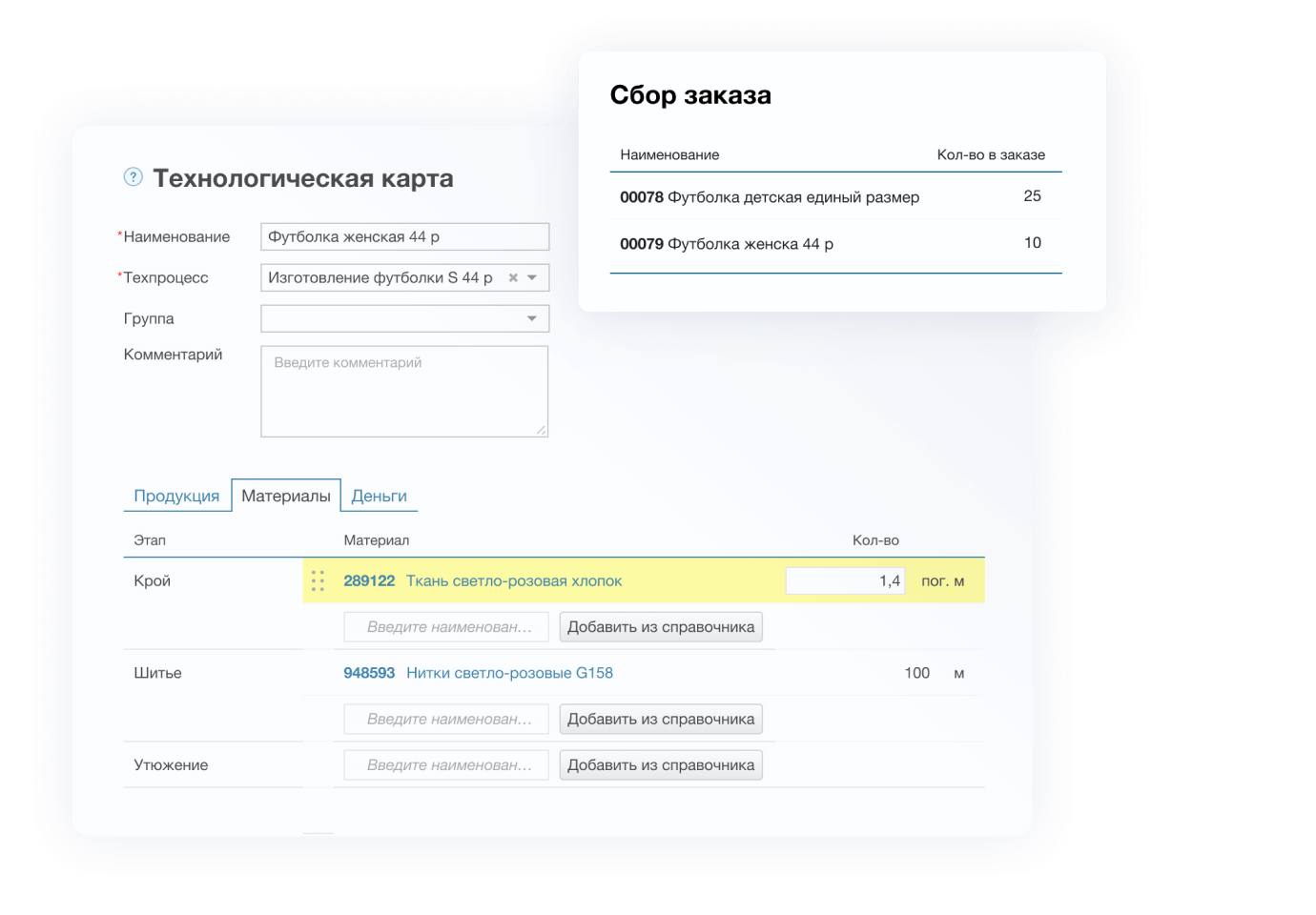The image size is (1316, 915).
Task: Open the Группа dropdown
Action: (405, 318)
